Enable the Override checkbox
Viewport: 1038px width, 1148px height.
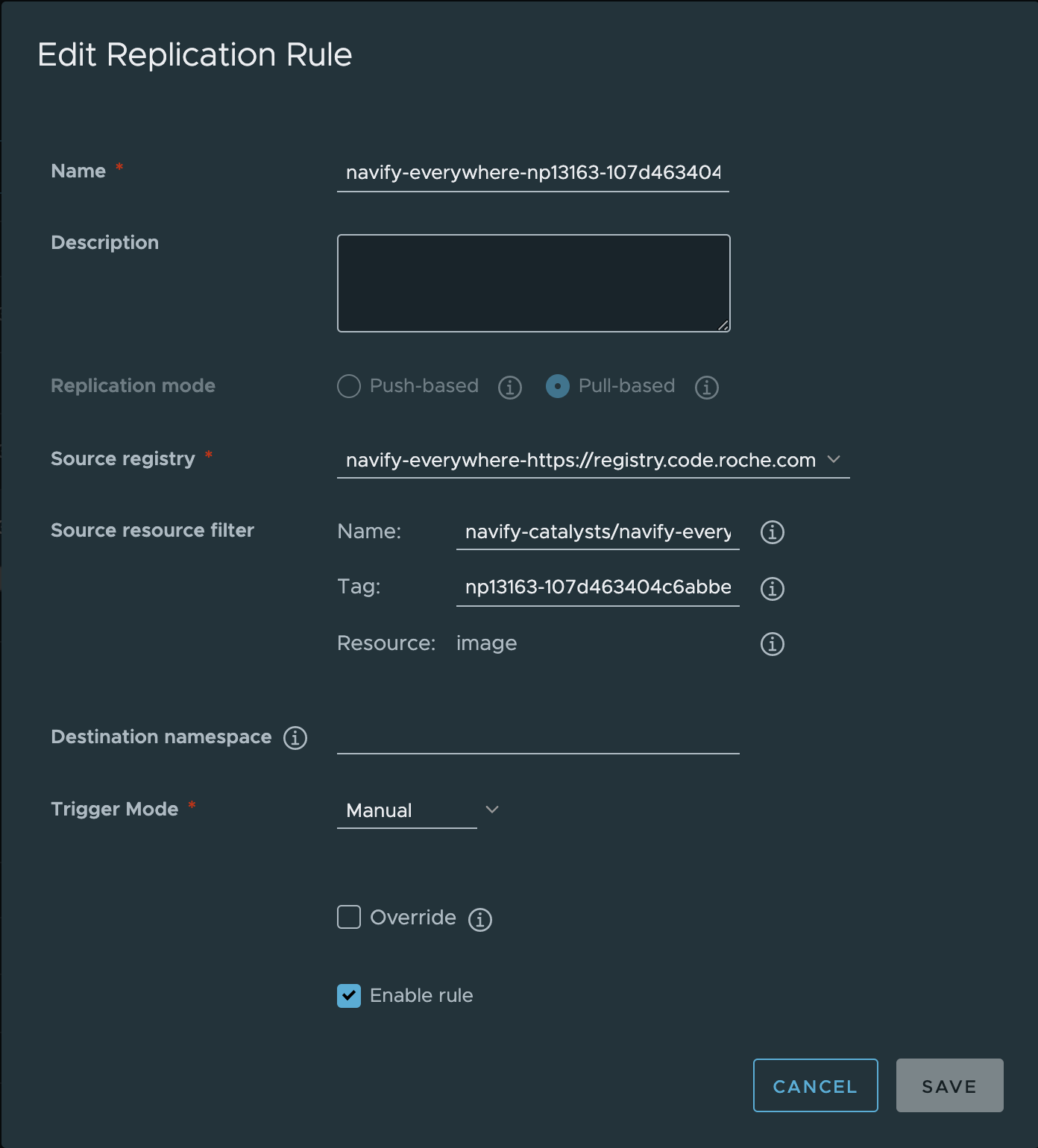click(x=348, y=918)
